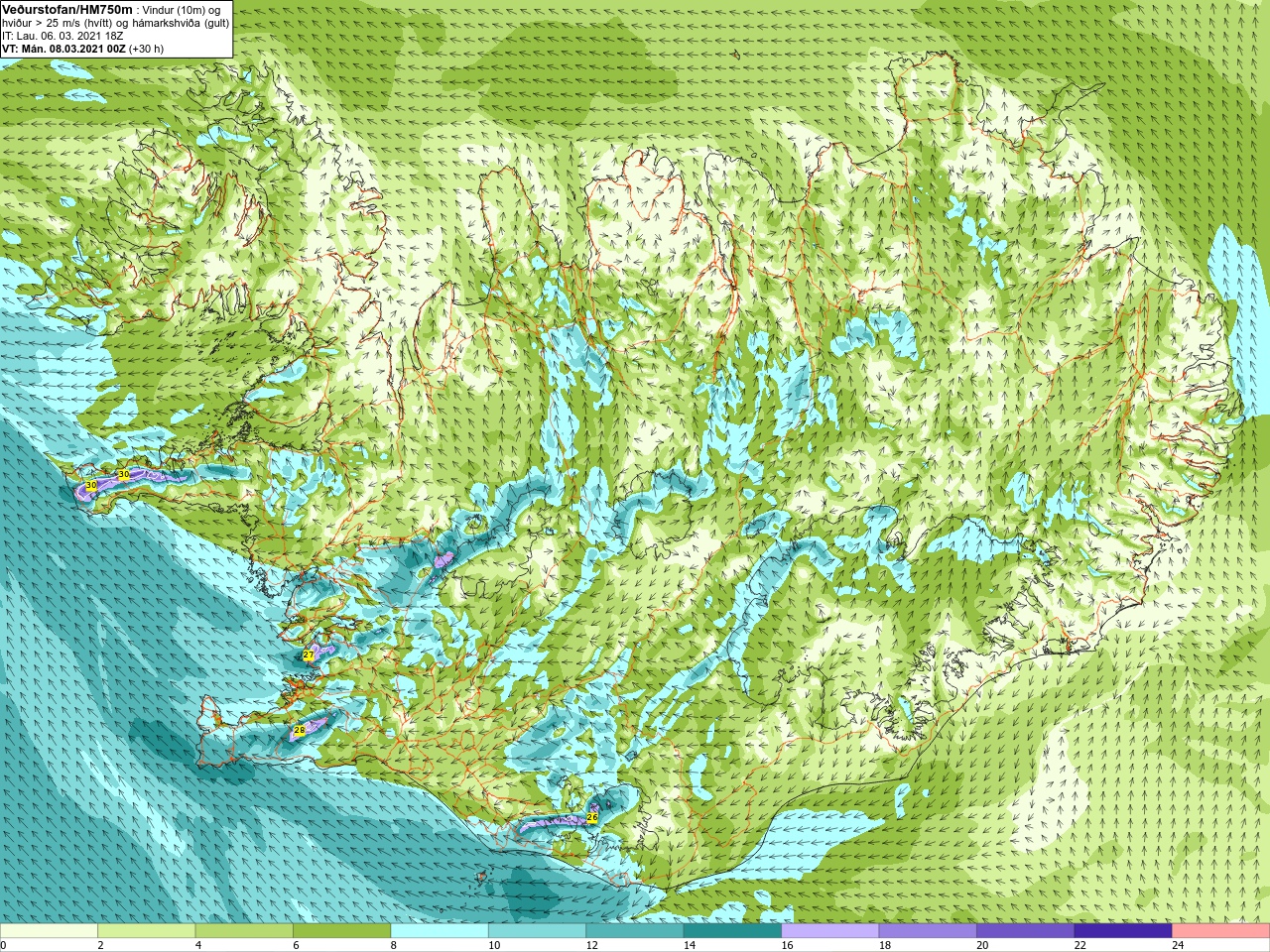This screenshot has height=952, width=1270.
Task: Click the legend tick label 16
Action: 788,945
